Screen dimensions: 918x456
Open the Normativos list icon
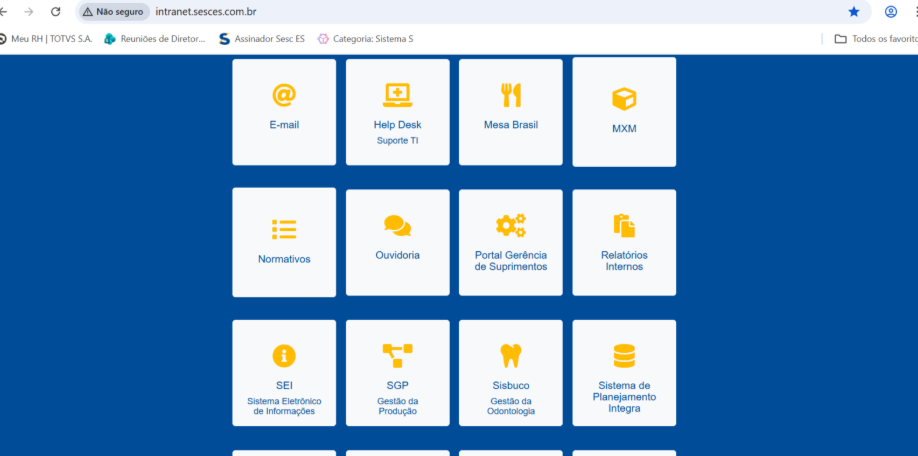coord(284,229)
